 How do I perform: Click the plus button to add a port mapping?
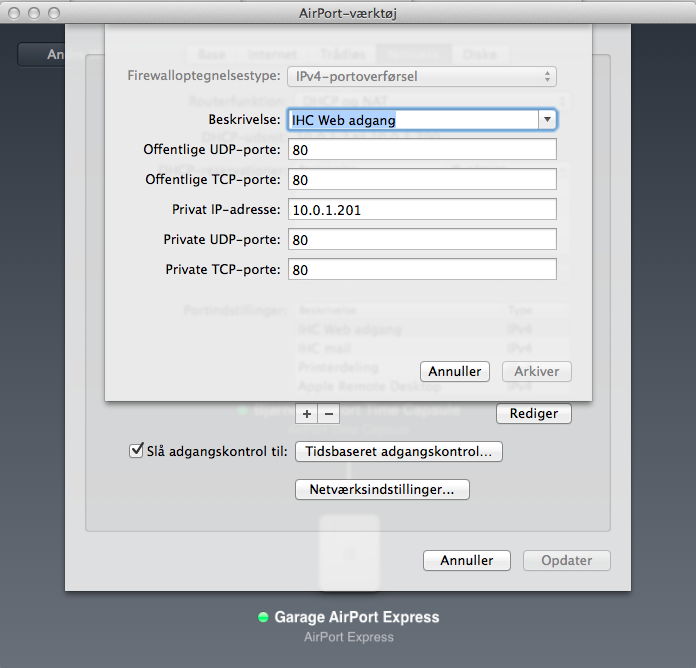(x=307, y=413)
